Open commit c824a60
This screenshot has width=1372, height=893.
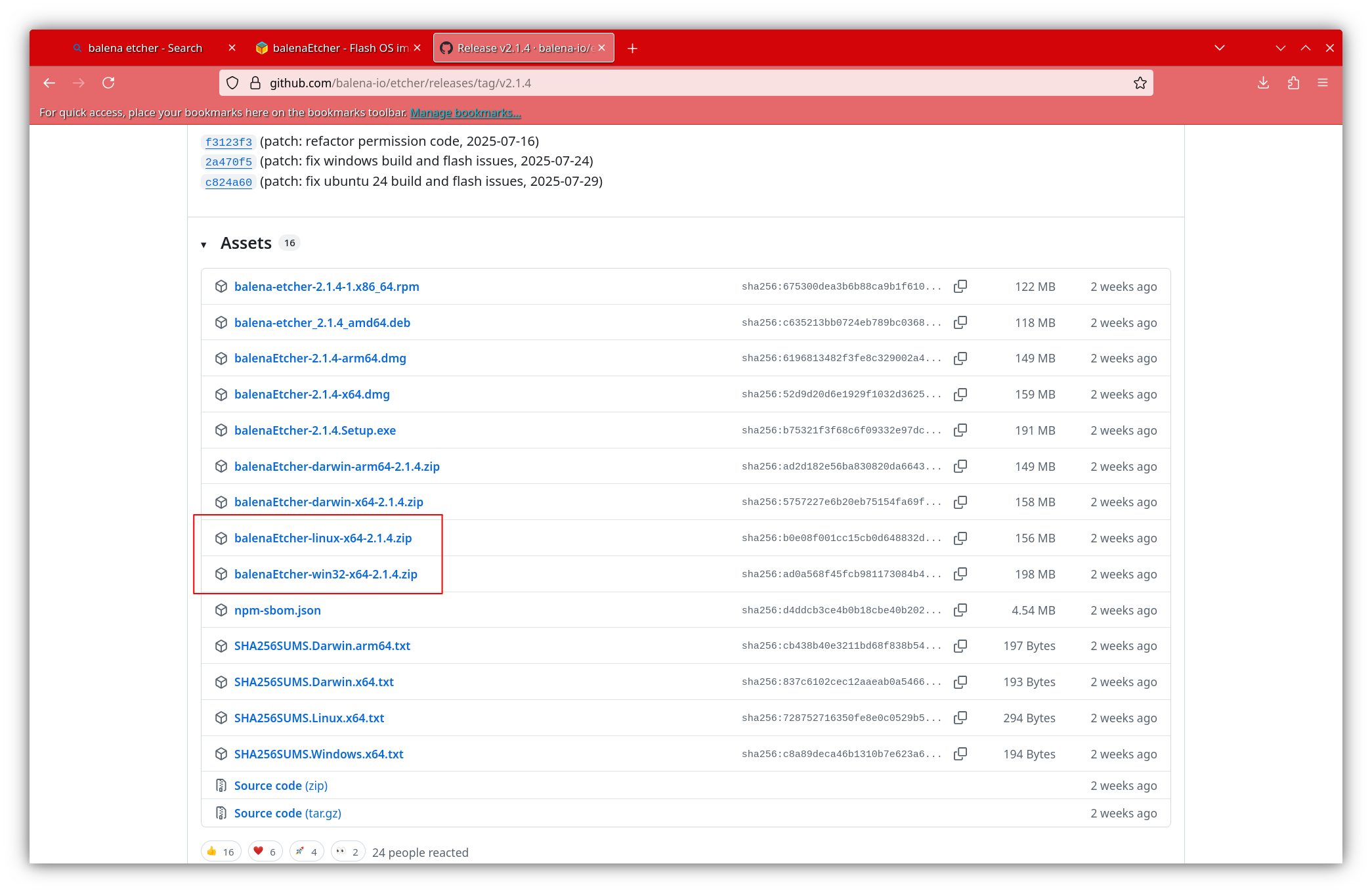228,182
